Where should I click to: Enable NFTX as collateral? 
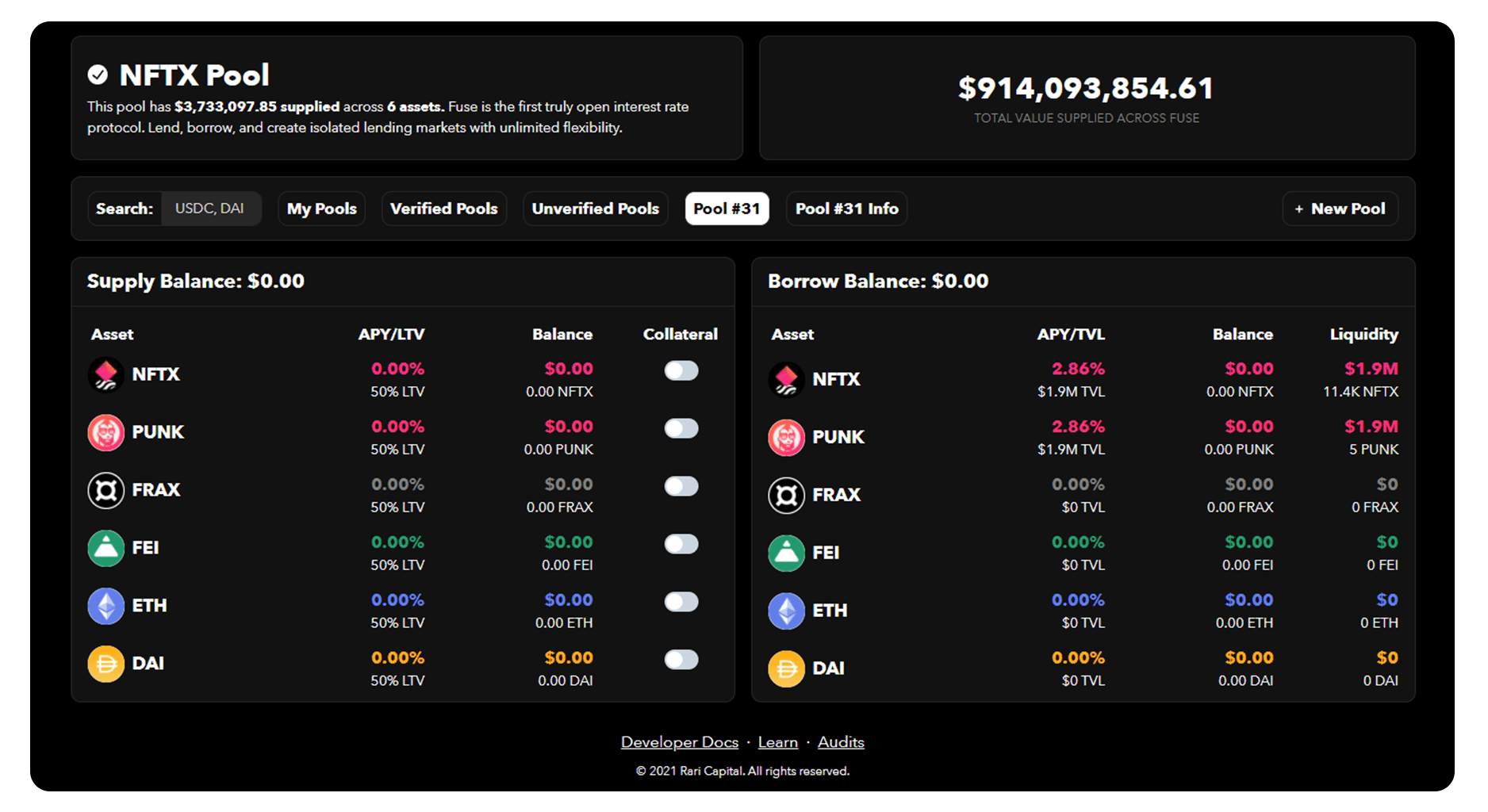[681, 371]
